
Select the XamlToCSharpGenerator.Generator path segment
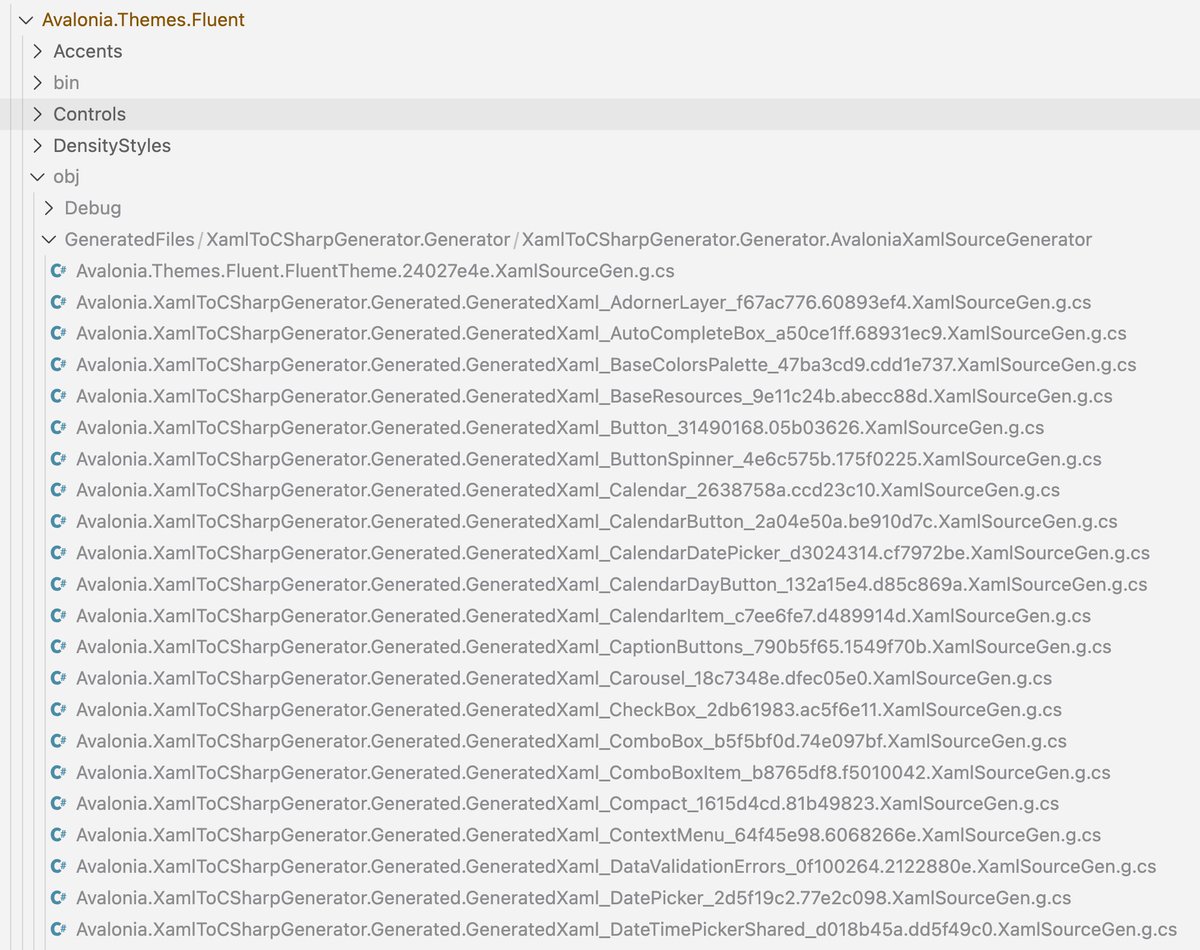coord(358,240)
